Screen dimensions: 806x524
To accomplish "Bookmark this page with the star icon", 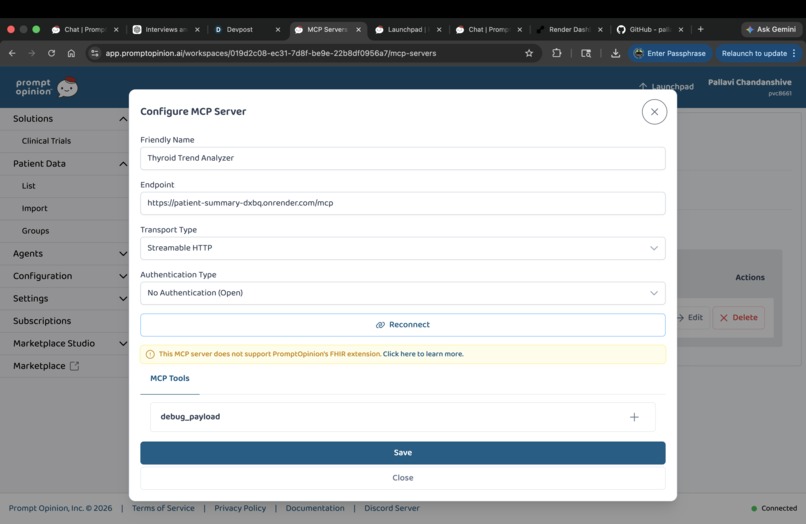I will (529, 53).
